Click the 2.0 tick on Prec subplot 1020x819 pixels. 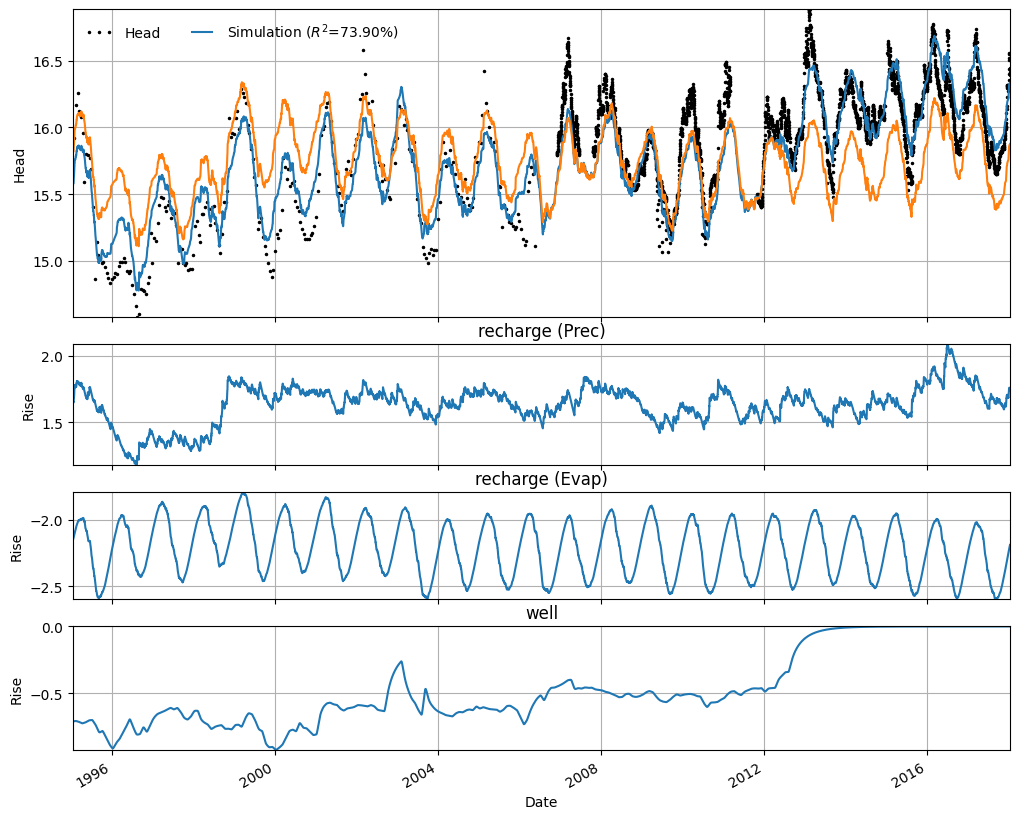click(54, 356)
